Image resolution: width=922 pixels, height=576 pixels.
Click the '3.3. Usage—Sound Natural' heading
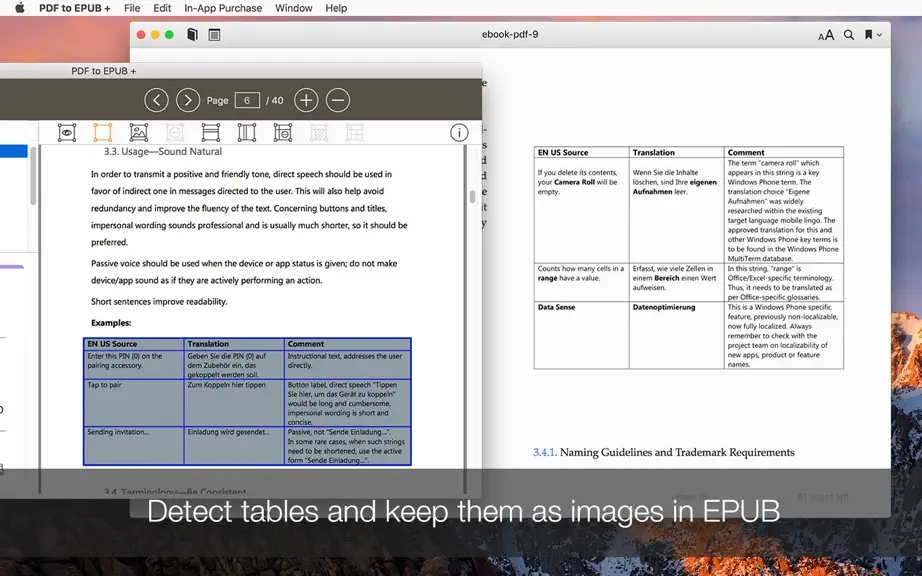[163, 152]
